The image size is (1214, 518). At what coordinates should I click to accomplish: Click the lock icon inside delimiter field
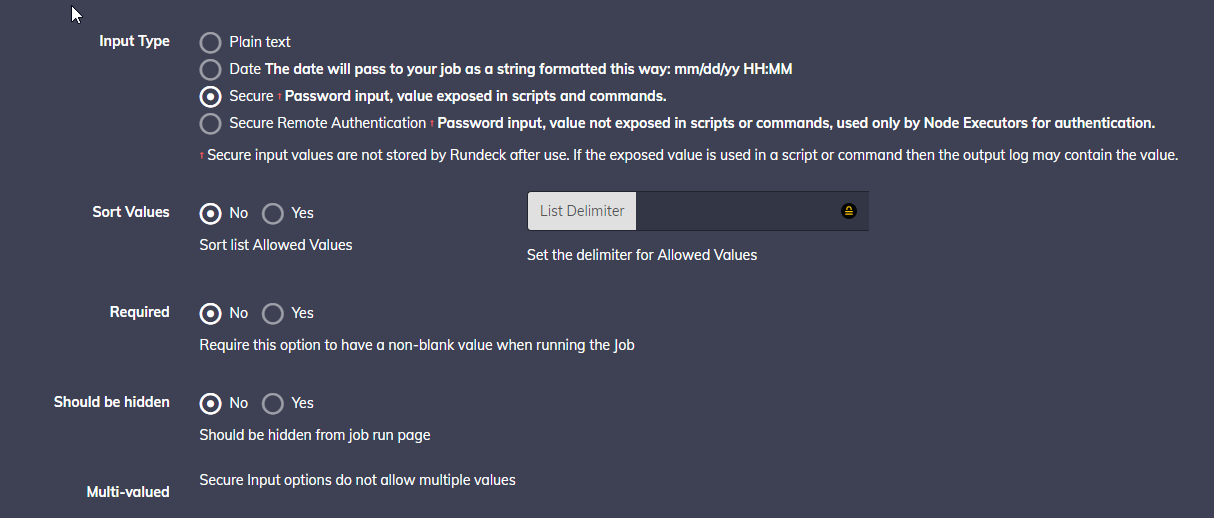[849, 211]
